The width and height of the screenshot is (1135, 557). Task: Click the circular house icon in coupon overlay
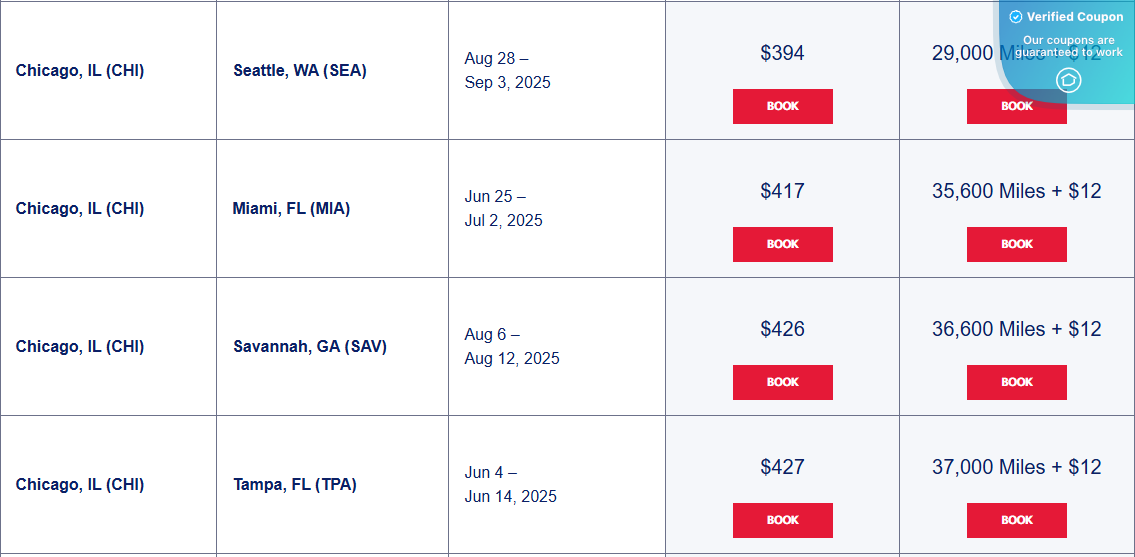click(1069, 80)
